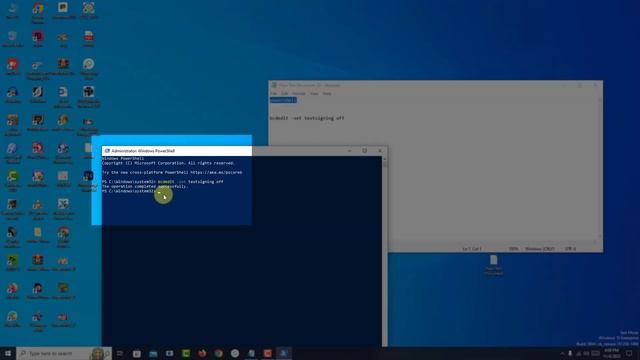Click the taskbar clock
Viewport: 640px width, 360px height.
(611, 353)
